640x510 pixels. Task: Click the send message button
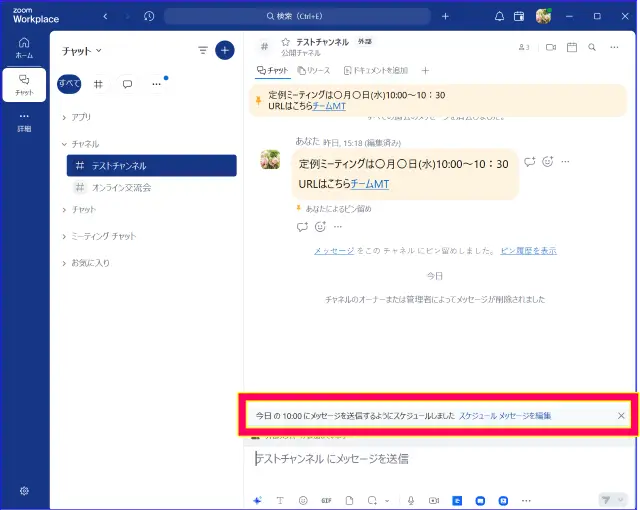tap(606, 500)
